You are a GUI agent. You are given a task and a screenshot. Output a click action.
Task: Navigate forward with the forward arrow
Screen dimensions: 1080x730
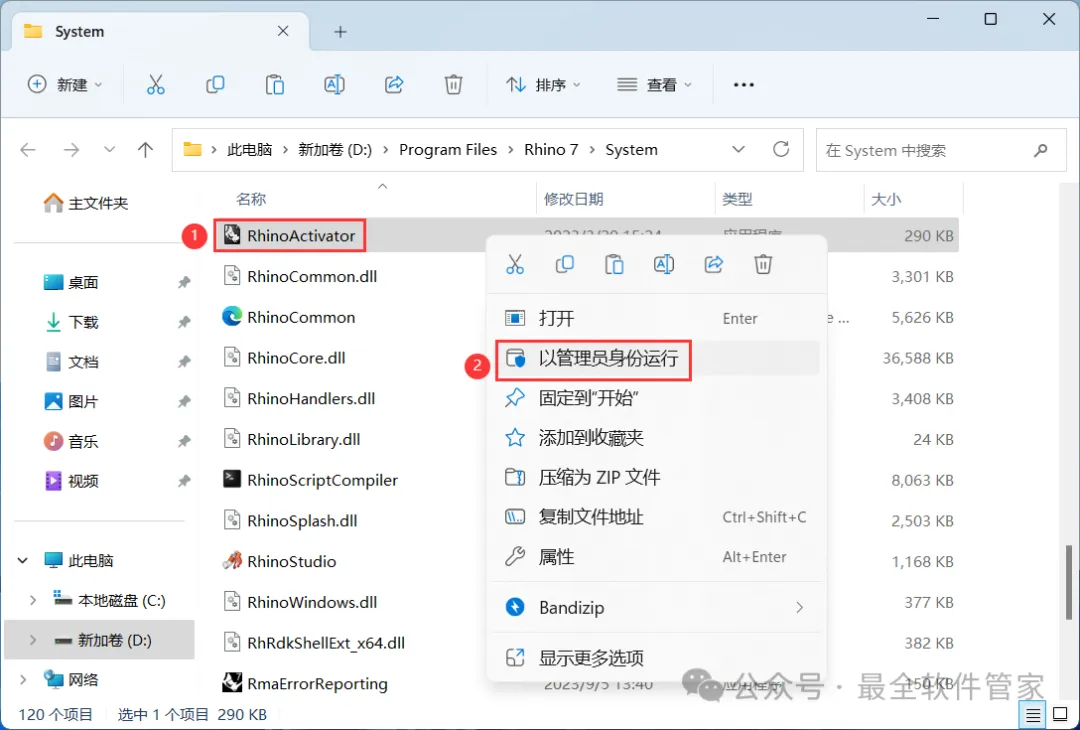71,149
